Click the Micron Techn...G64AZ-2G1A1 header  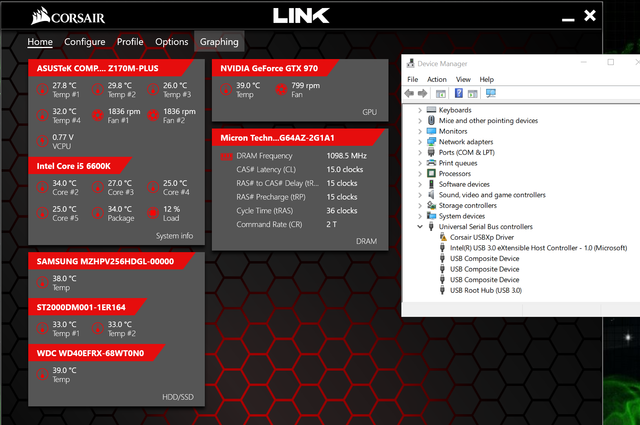pos(296,138)
